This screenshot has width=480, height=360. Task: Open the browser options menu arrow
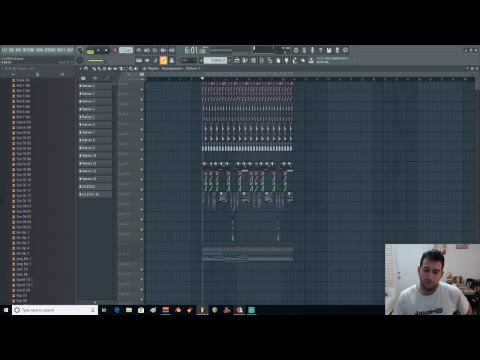[x=3, y=69]
